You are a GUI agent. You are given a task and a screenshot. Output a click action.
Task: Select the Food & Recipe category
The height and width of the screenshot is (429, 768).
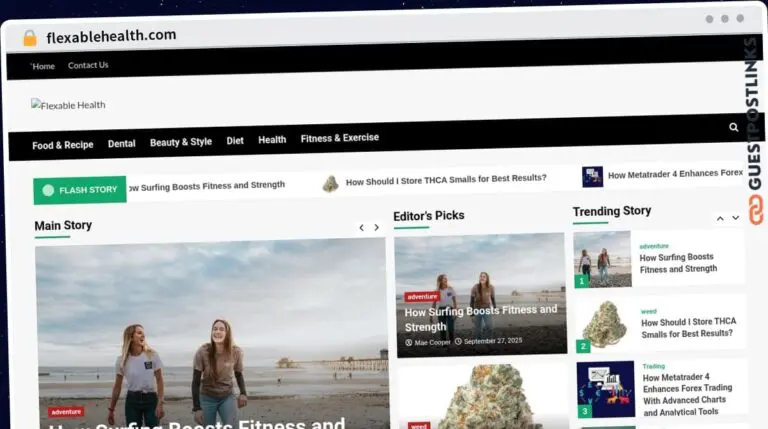point(63,144)
